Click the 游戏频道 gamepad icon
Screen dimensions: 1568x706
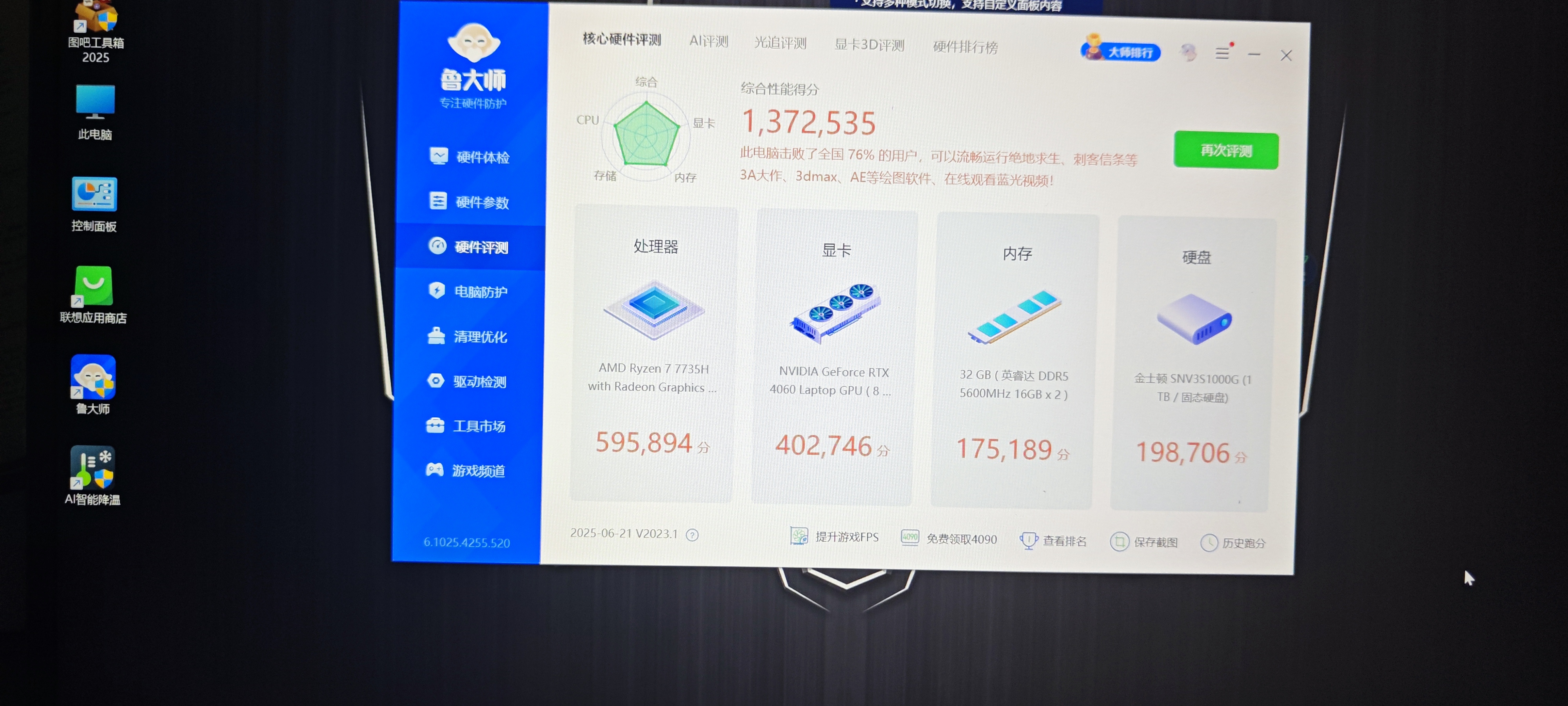(x=434, y=469)
